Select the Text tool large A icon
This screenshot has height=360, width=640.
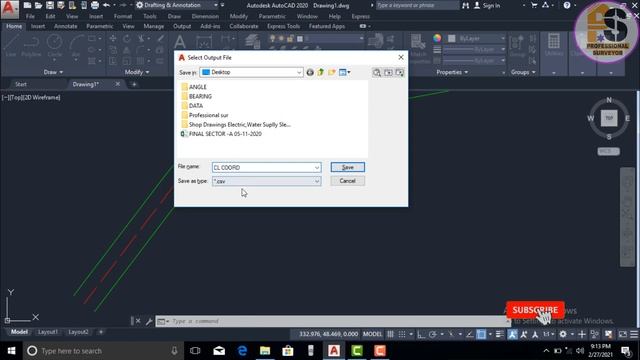(x=180, y=42)
